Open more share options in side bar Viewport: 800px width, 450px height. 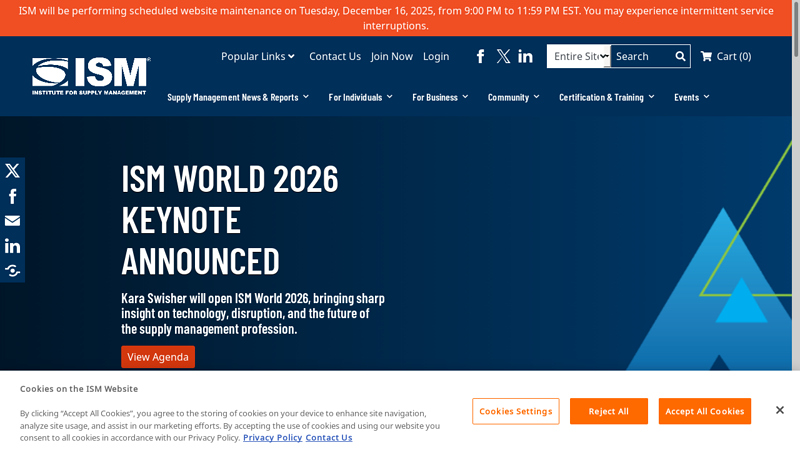(12, 270)
